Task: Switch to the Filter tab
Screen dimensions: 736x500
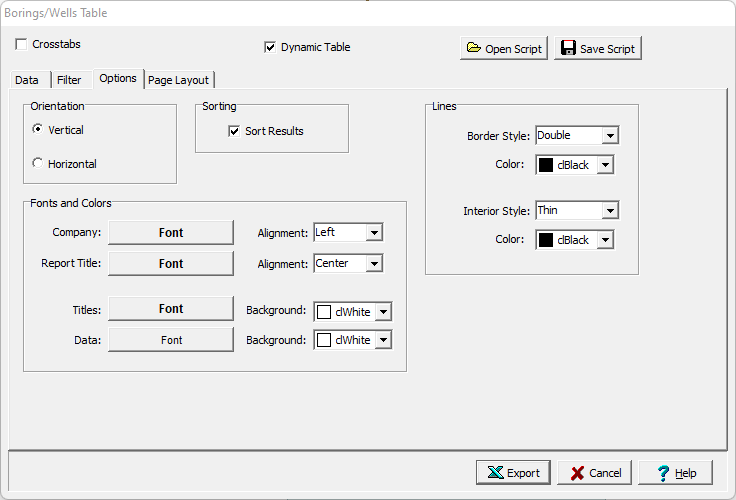Action: [x=69, y=80]
